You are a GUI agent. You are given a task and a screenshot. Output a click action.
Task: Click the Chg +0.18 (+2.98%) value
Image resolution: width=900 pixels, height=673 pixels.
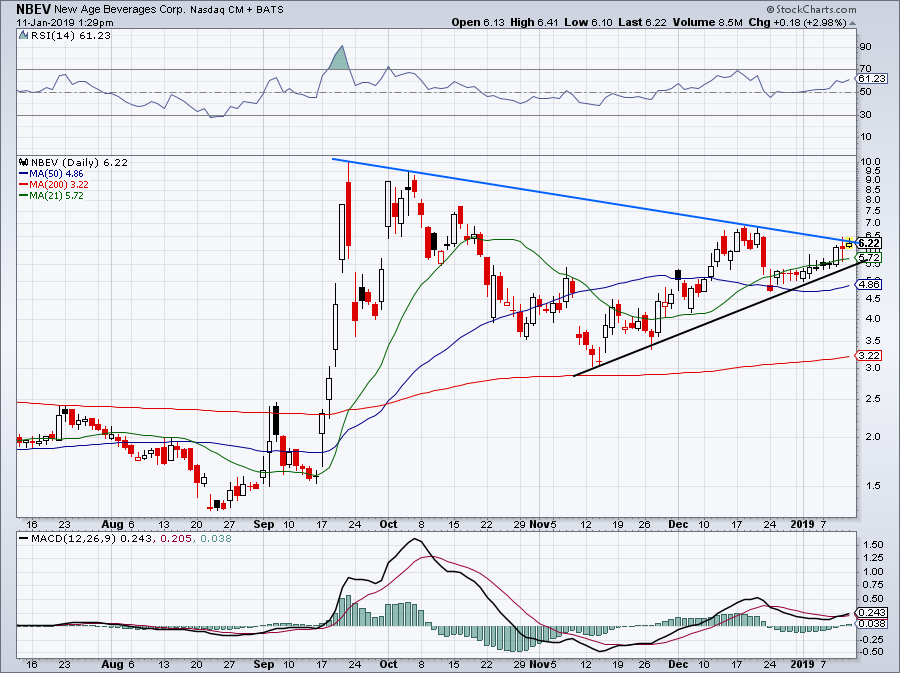798,22
